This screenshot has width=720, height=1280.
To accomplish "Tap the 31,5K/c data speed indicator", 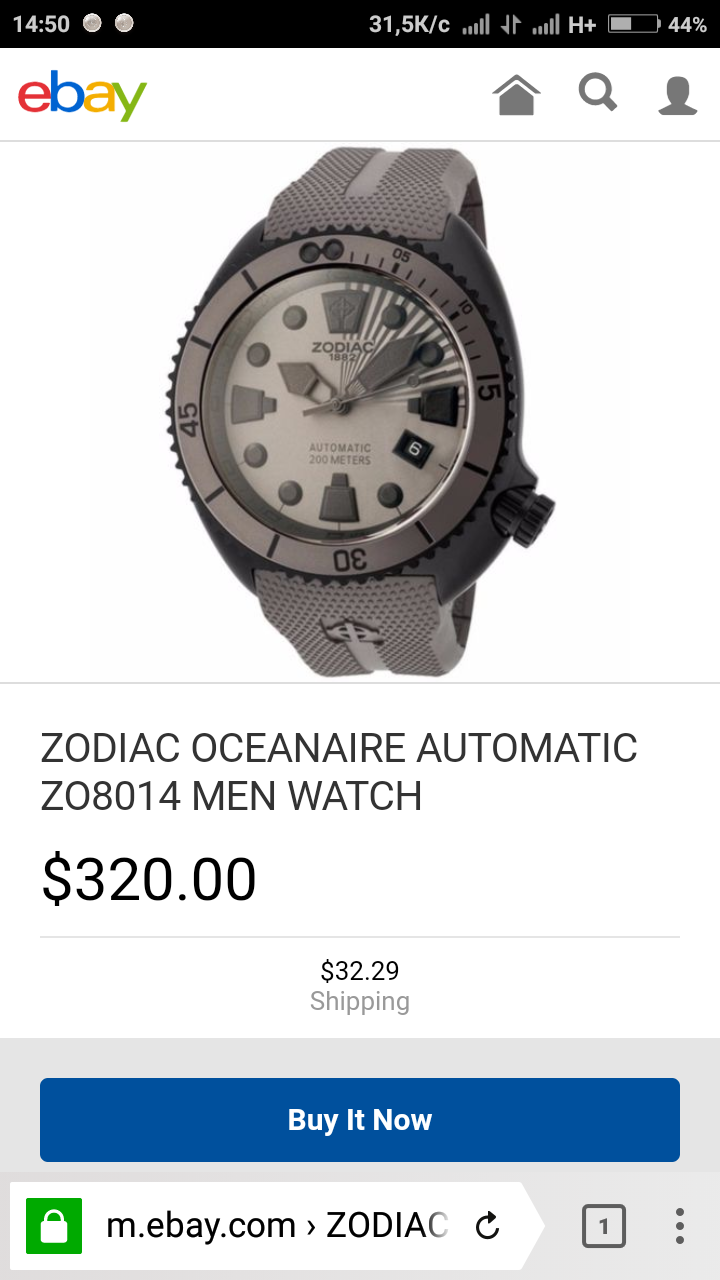I will pyautogui.click(x=409, y=24).
